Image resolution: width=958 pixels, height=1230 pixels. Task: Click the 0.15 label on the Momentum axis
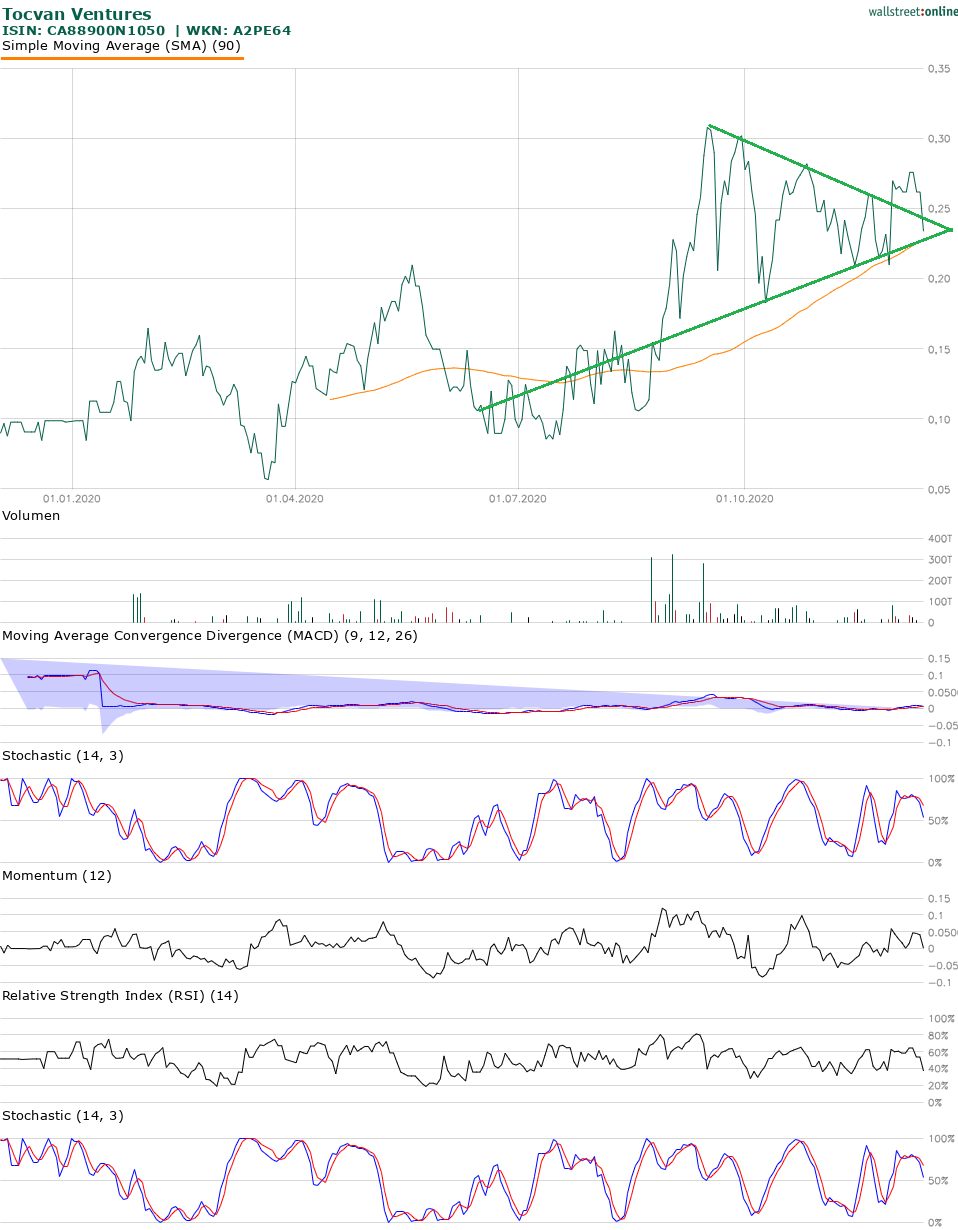click(938, 899)
